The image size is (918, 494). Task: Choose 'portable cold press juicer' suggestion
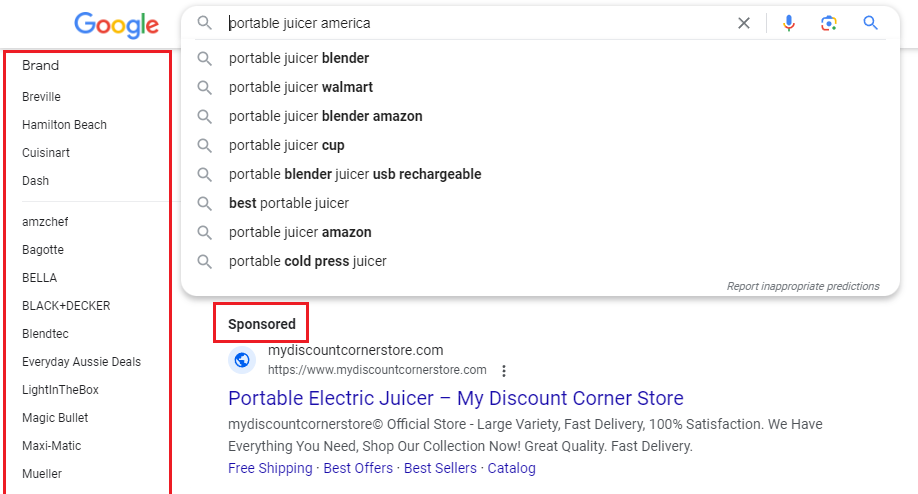coord(307,261)
